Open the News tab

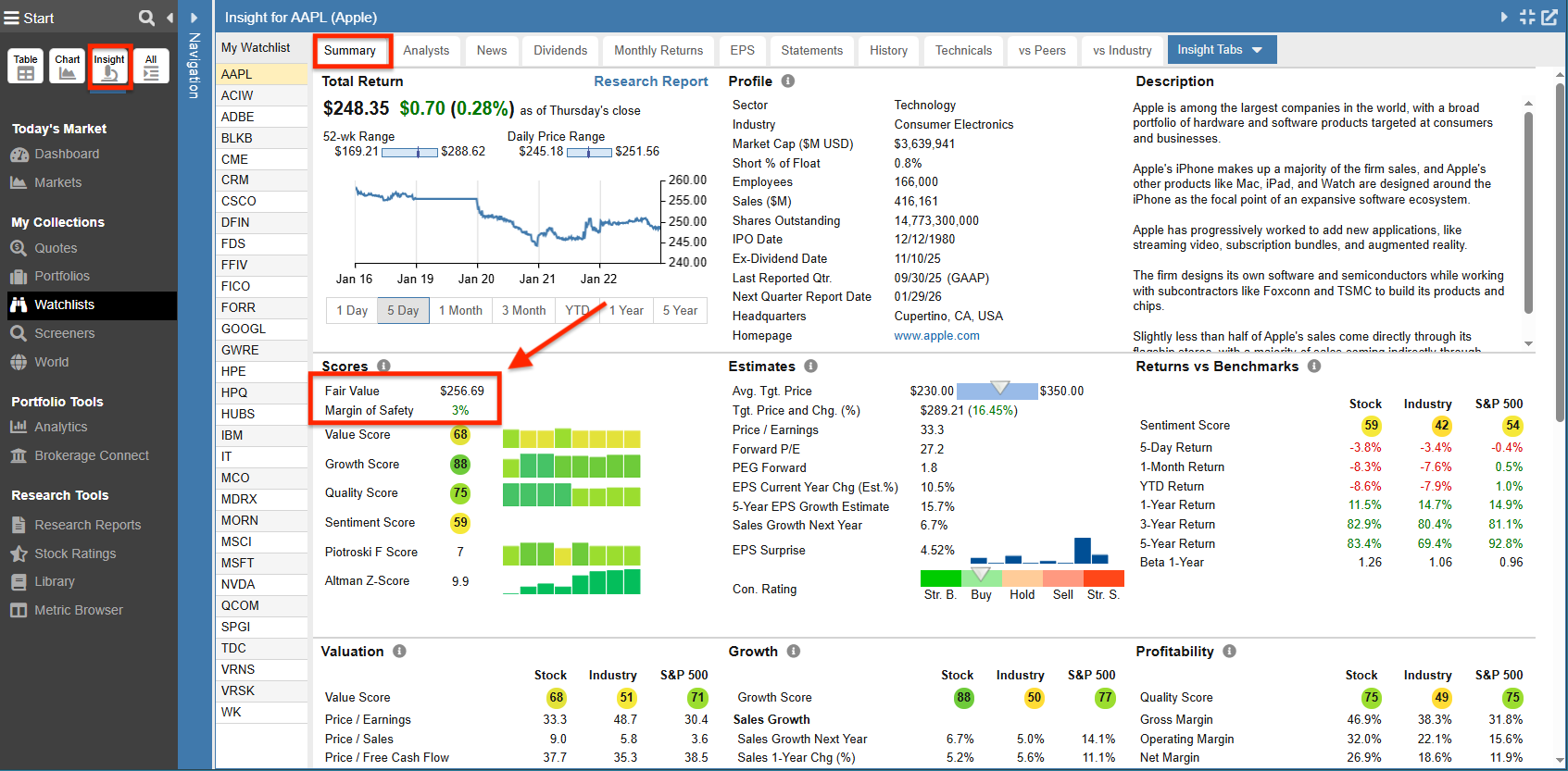pyautogui.click(x=492, y=51)
